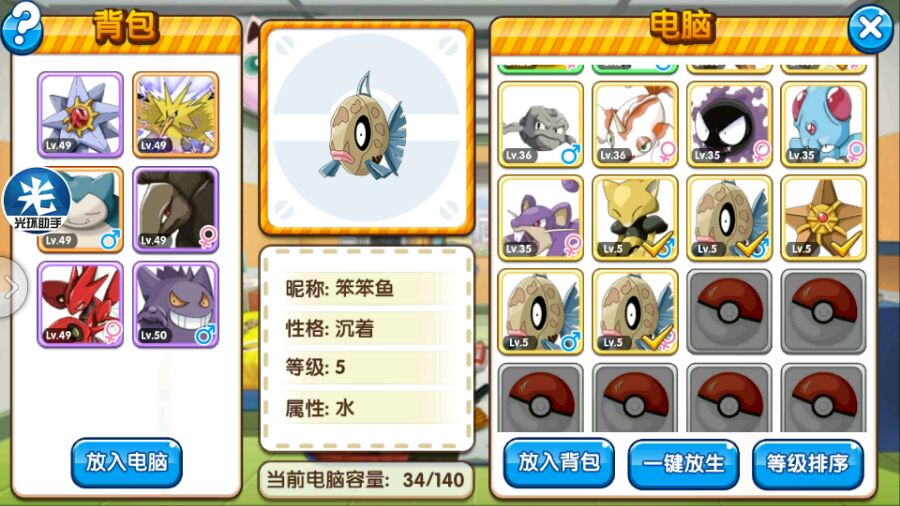900x506 pixels.
Task: Close the computer storage panel
Action: tap(871, 29)
